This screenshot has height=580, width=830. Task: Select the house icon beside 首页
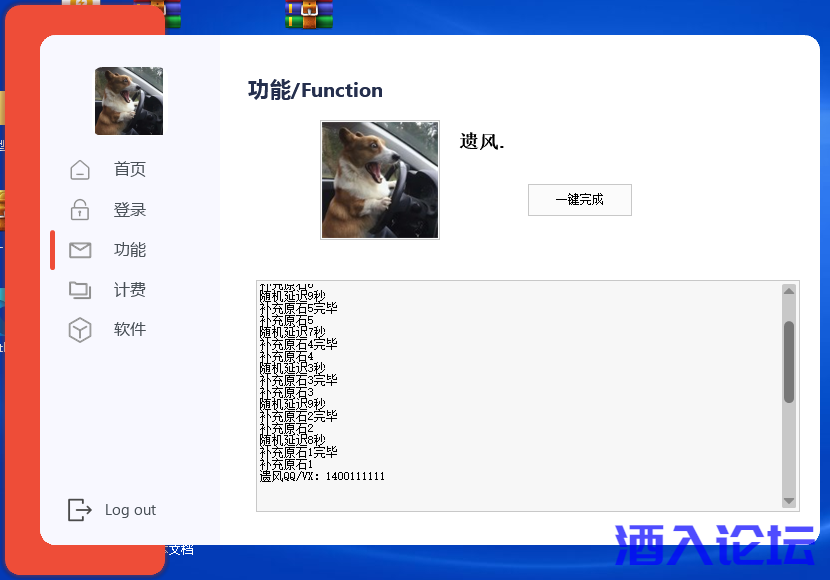pyautogui.click(x=80, y=169)
